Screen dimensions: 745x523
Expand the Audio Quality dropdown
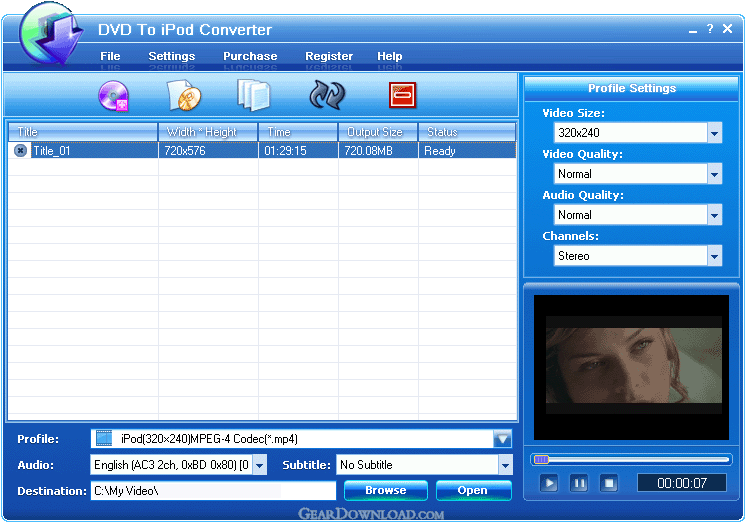pos(714,215)
